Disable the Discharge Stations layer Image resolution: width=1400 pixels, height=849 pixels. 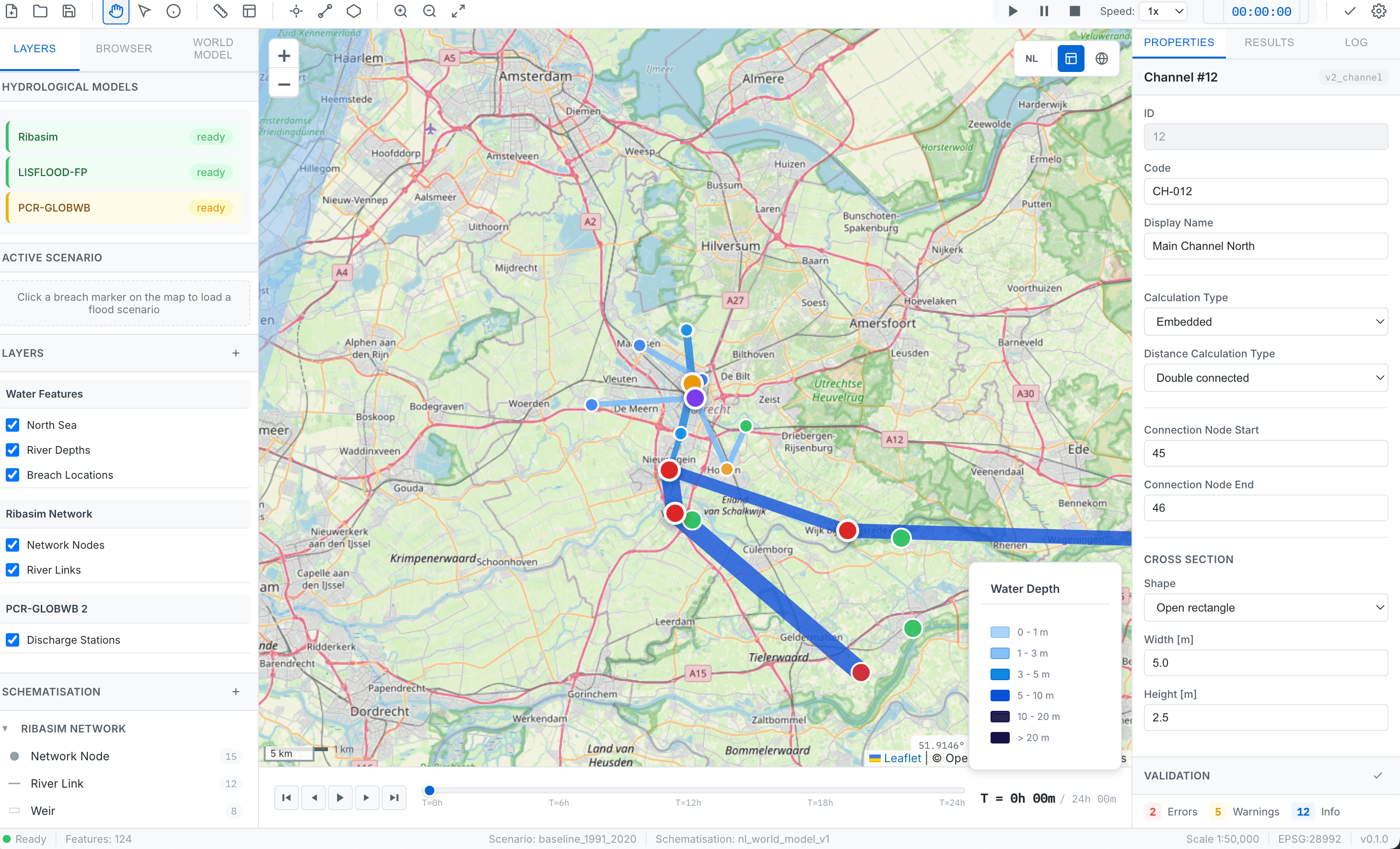click(x=12, y=639)
